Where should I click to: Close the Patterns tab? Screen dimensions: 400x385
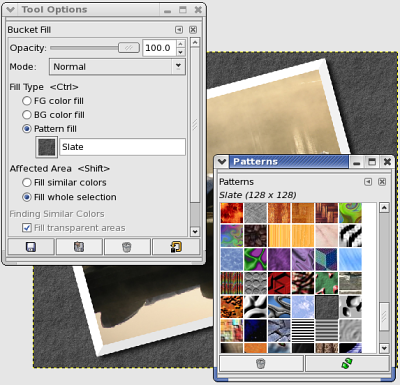pyautogui.click(x=382, y=182)
